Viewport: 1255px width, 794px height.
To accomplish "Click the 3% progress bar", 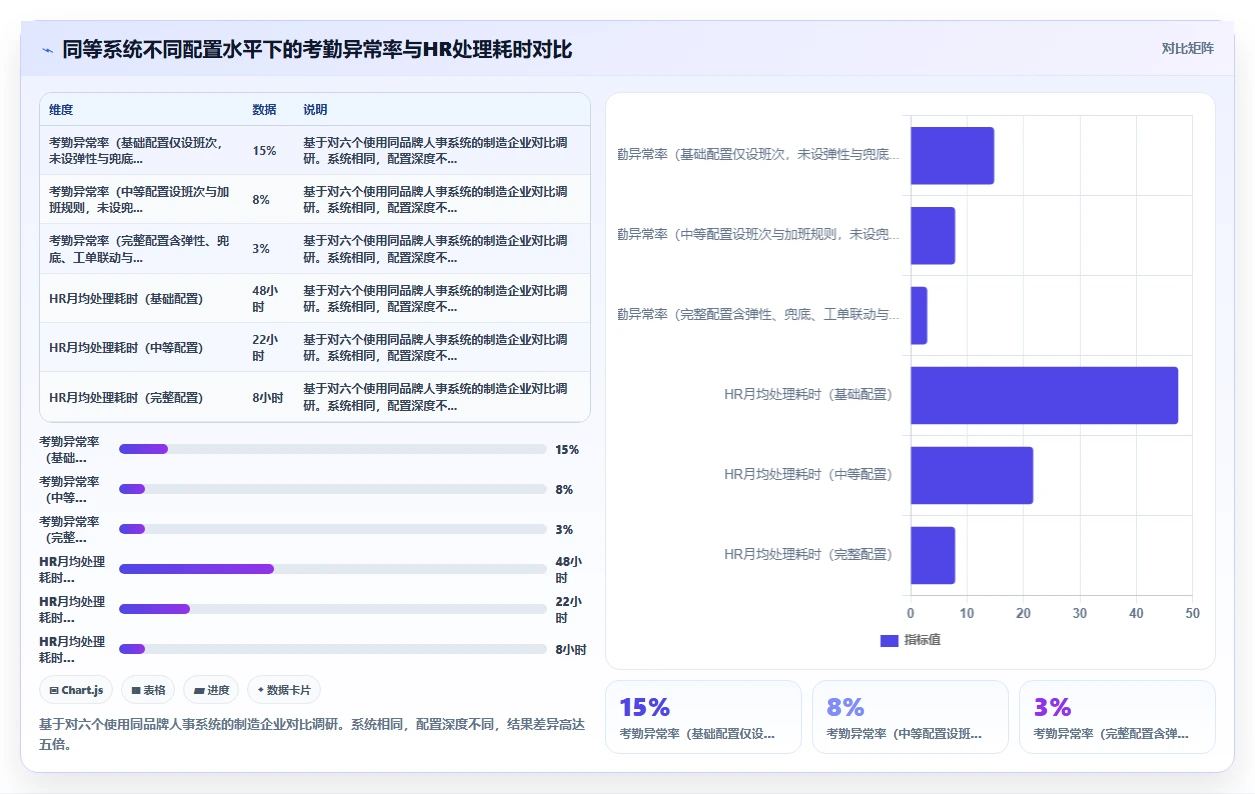I will click(332, 529).
